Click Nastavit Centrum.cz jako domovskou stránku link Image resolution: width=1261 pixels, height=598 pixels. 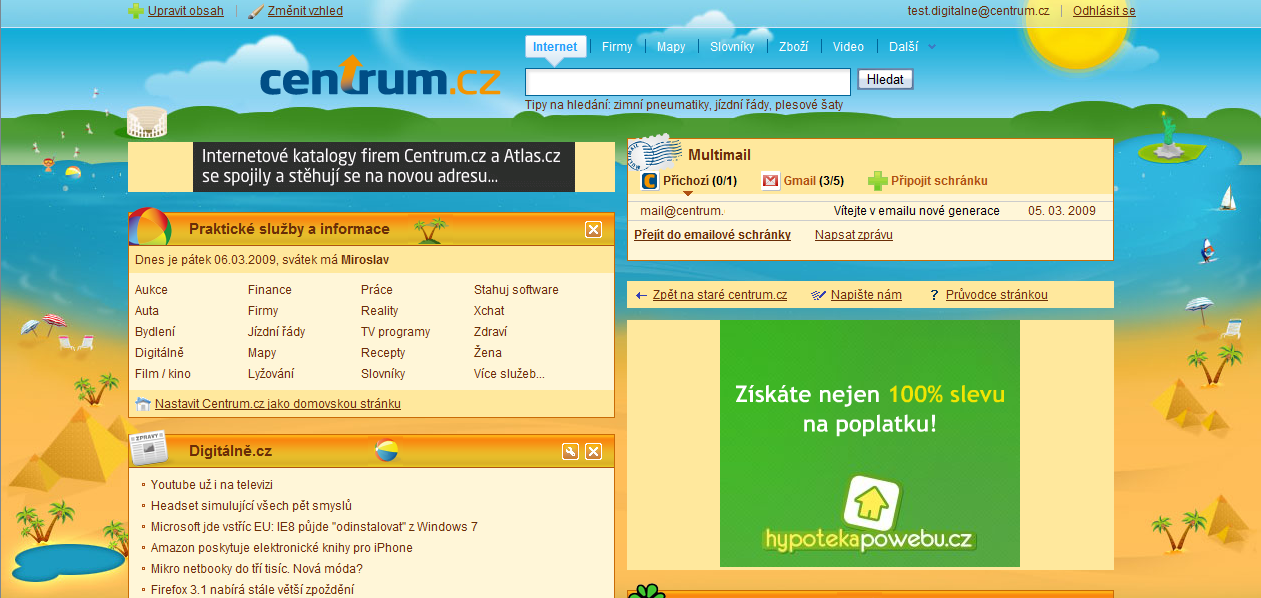(x=278, y=404)
